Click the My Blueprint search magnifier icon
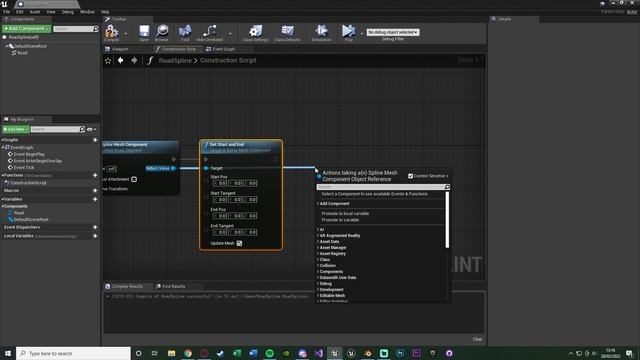 [x=82, y=129]
